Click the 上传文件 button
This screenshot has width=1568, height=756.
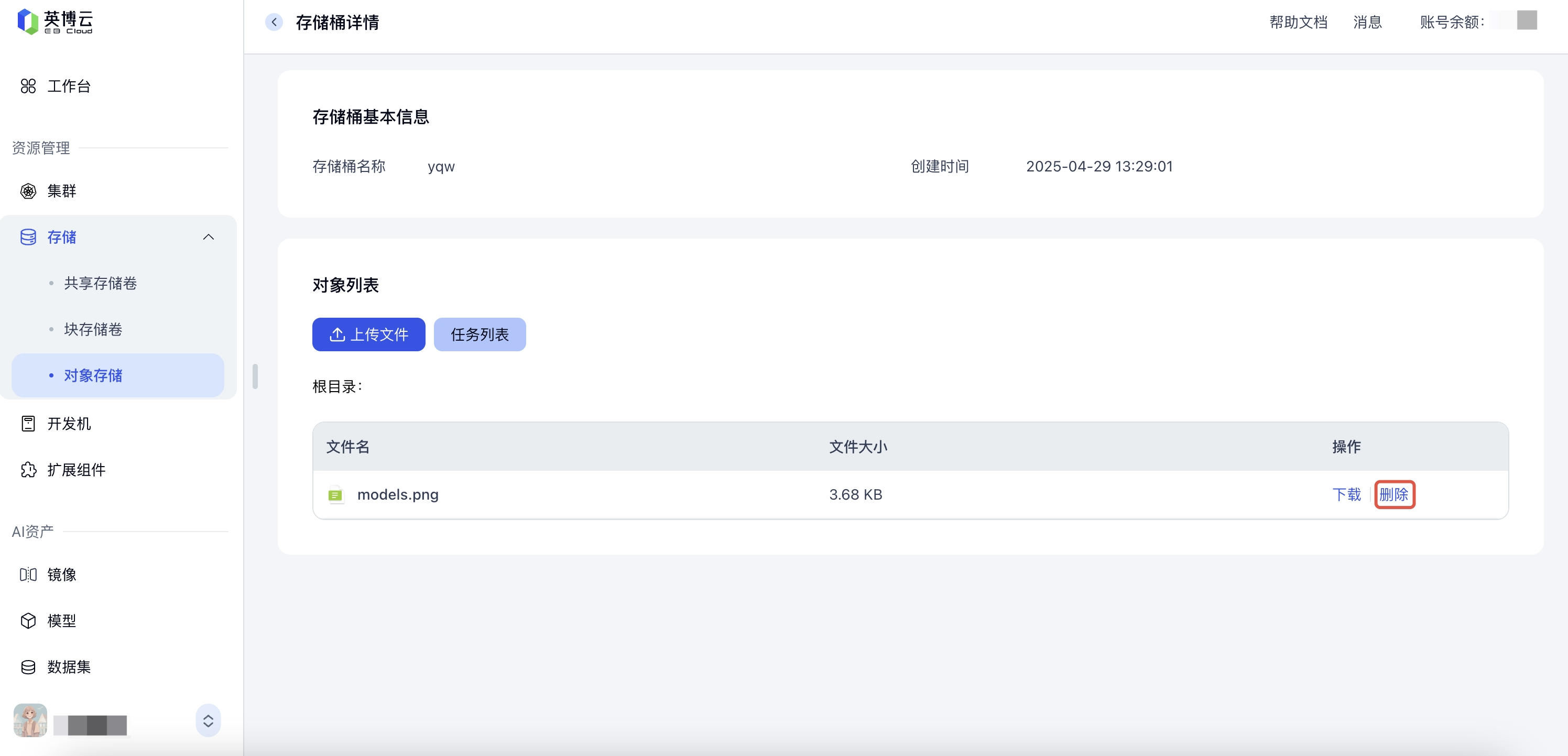[368, 334]
